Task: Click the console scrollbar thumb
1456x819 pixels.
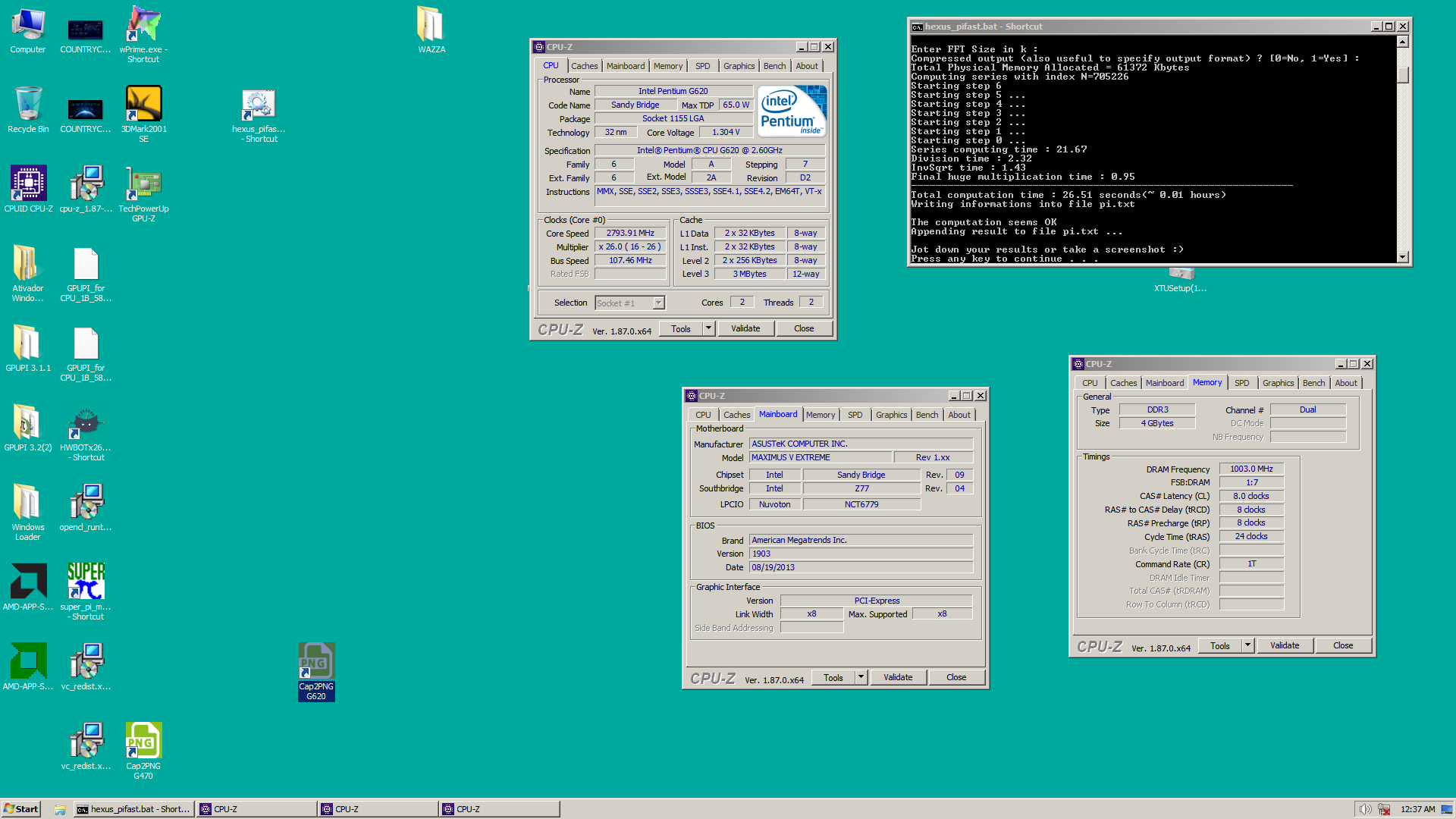Action: pyautogui.click(x=1403, y=75)
